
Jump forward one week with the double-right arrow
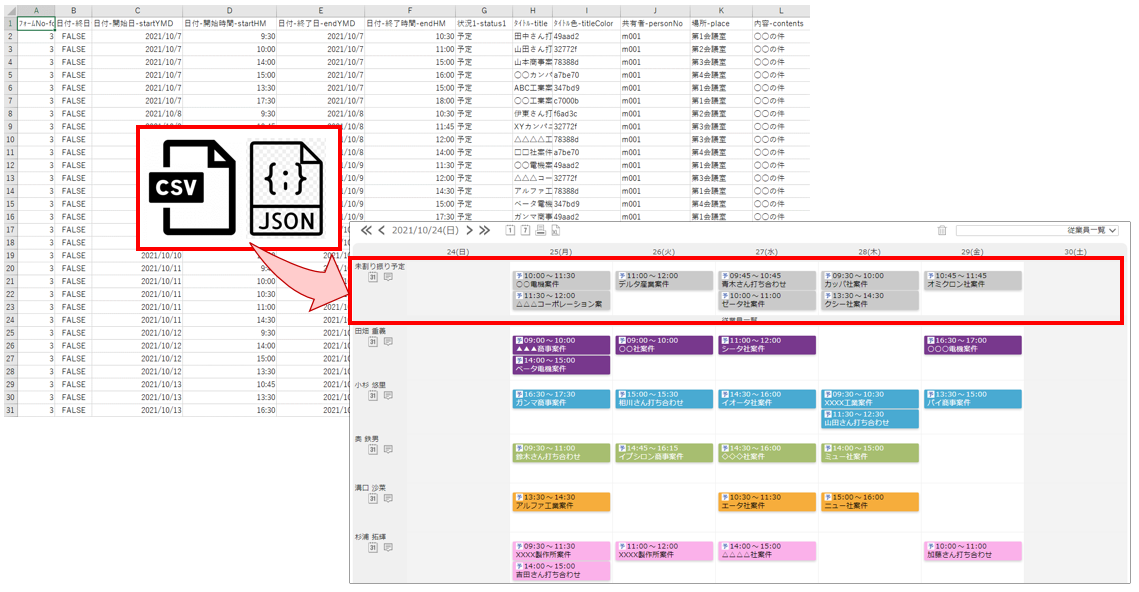click(x=485, y=230)
